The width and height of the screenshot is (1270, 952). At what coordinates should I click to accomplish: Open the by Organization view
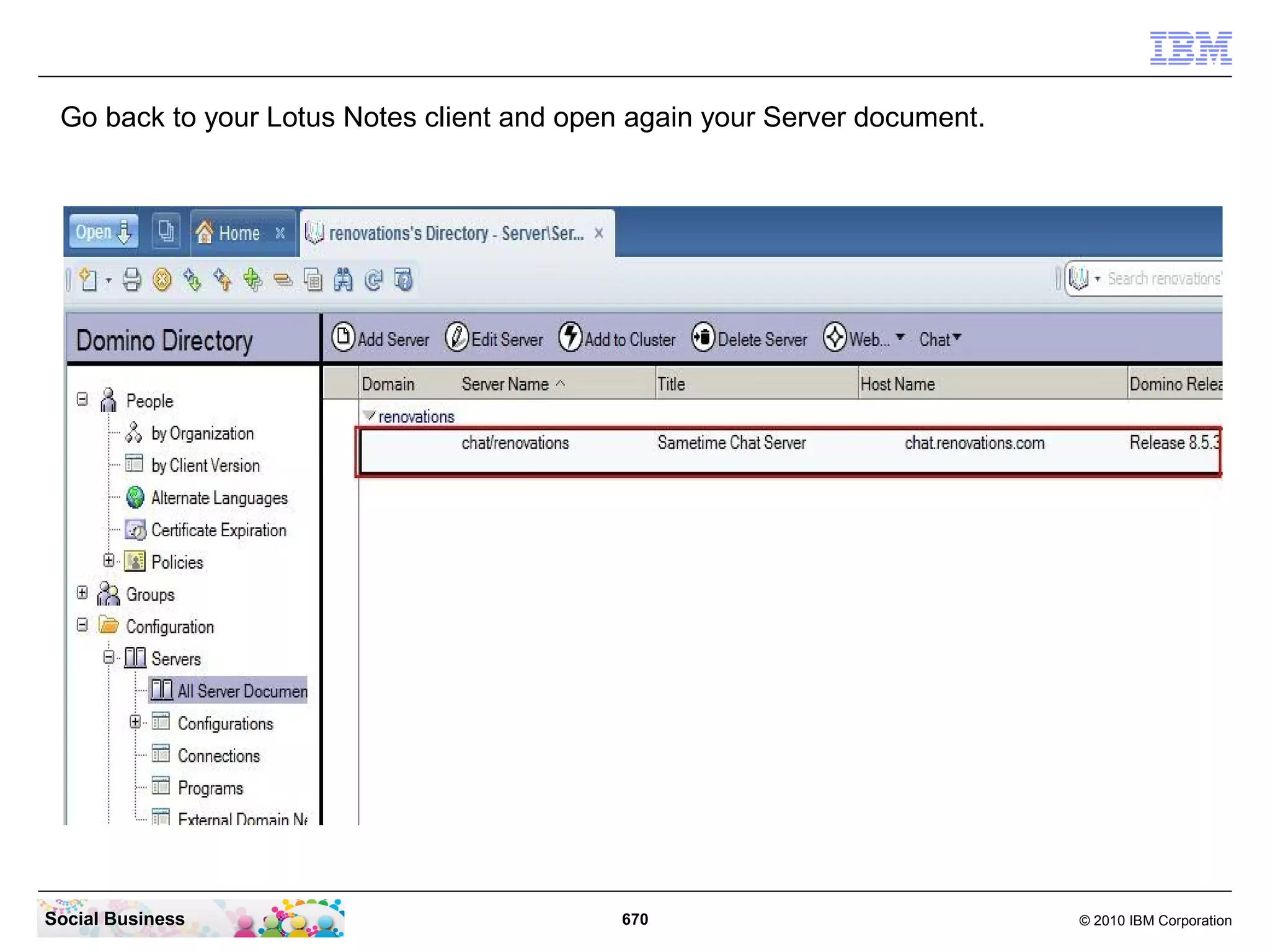202,433
